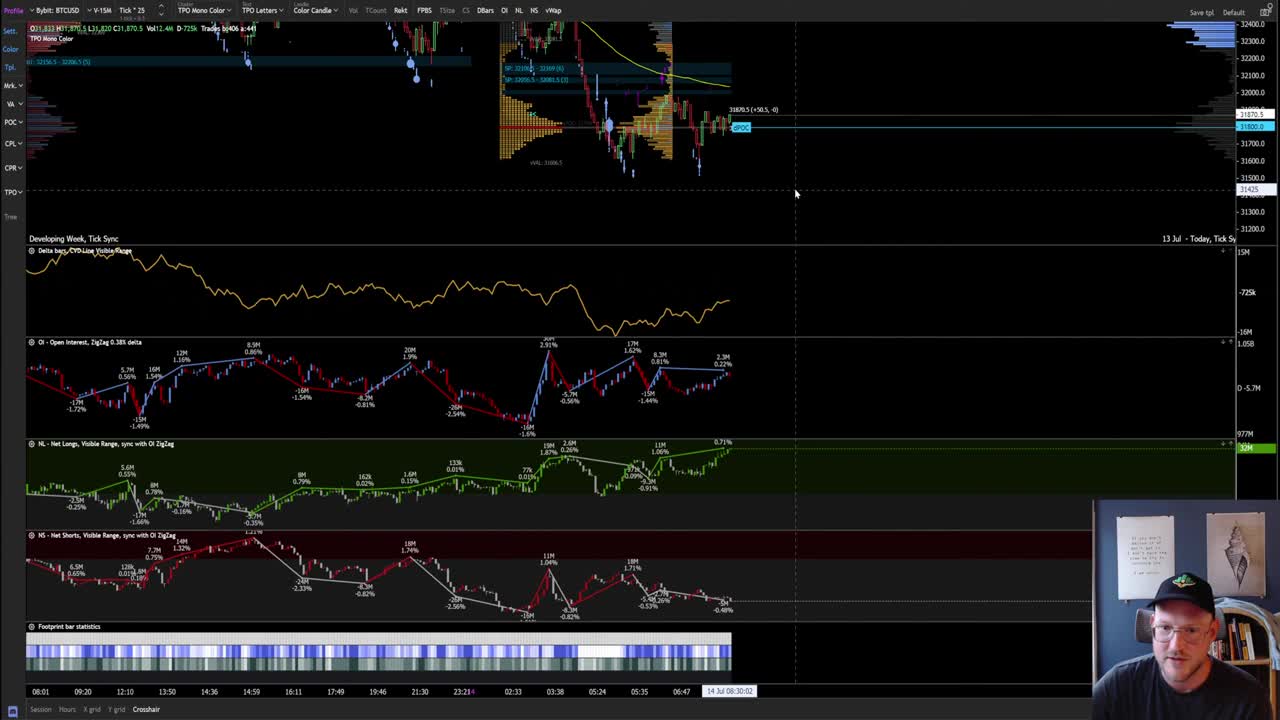Click the NS Net Shorts panel settings icon
This screenshot has width=1280, height=720.
(x=31, y=535)
